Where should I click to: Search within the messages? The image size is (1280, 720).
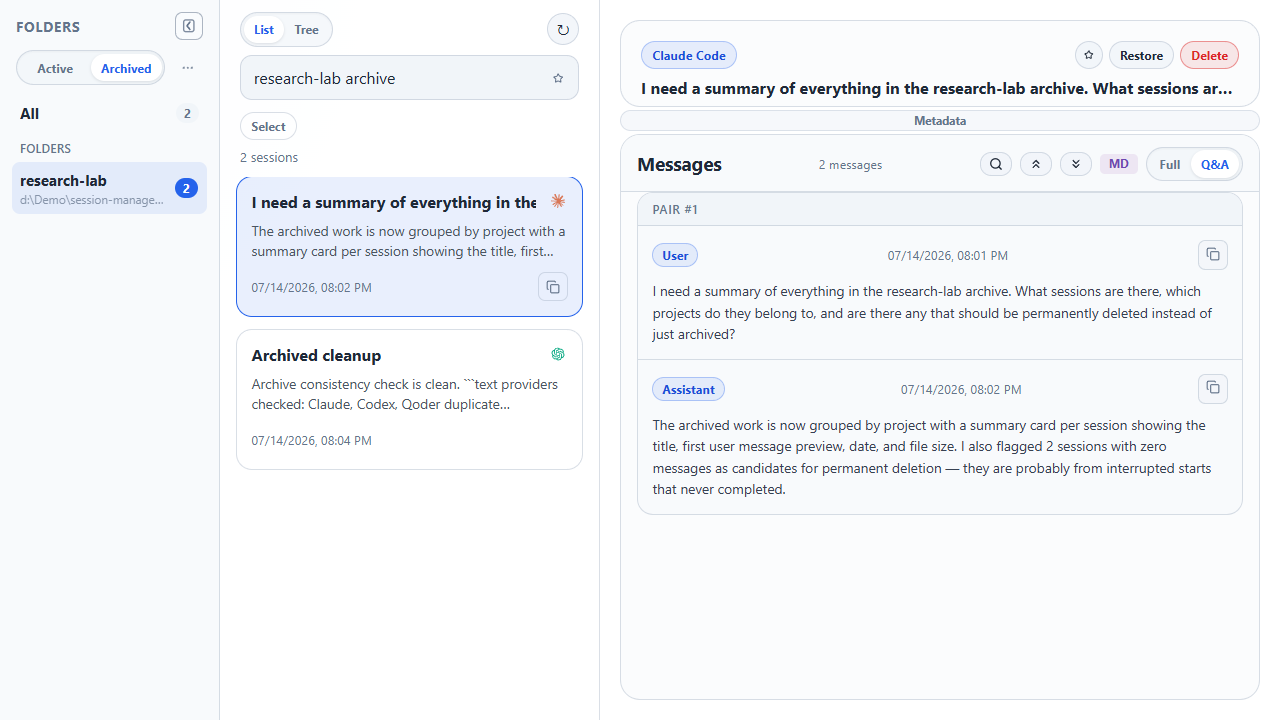point(996,164)
